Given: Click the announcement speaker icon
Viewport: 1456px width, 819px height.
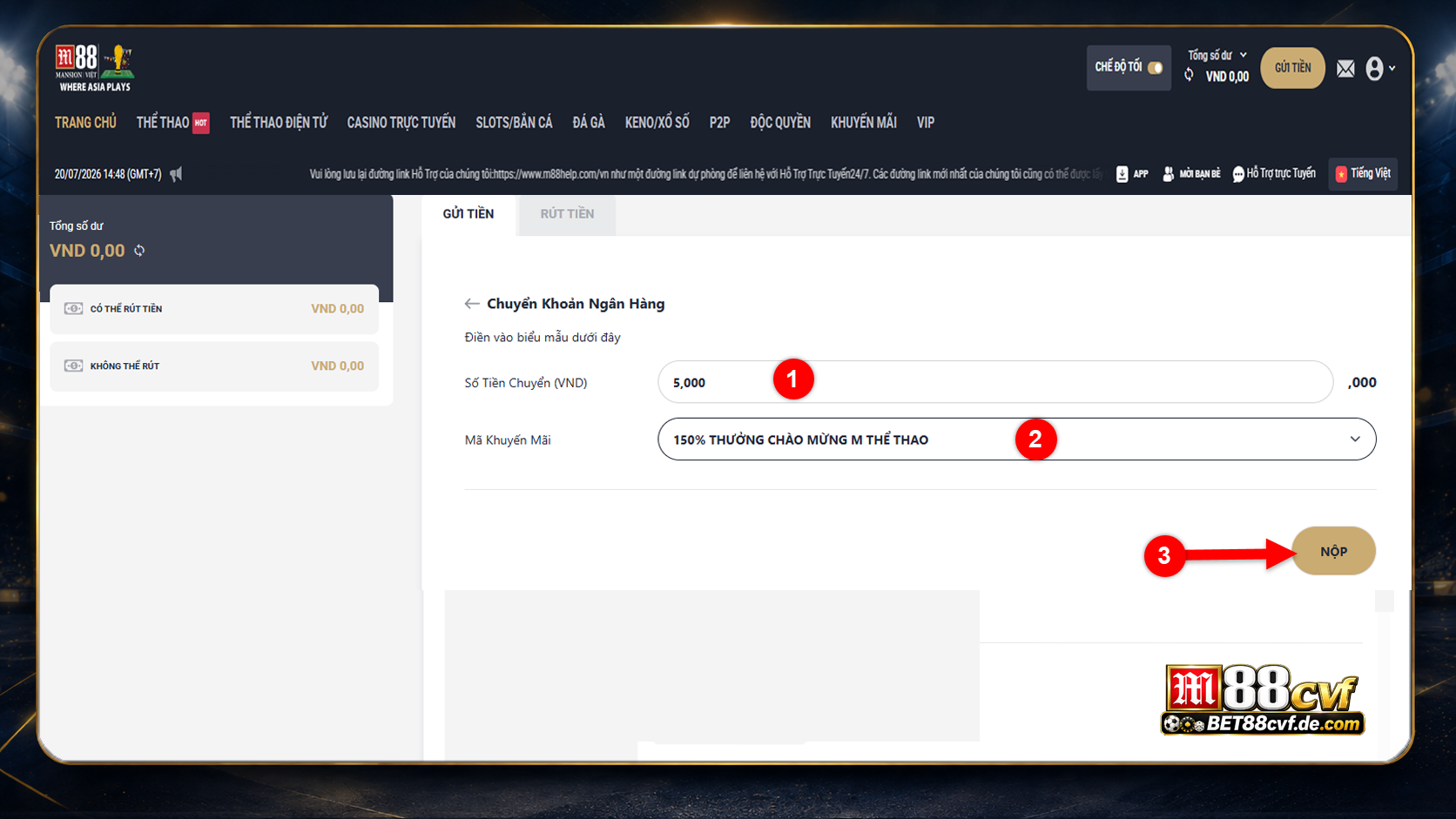Looking at the screenshot, I should [176, 174].
